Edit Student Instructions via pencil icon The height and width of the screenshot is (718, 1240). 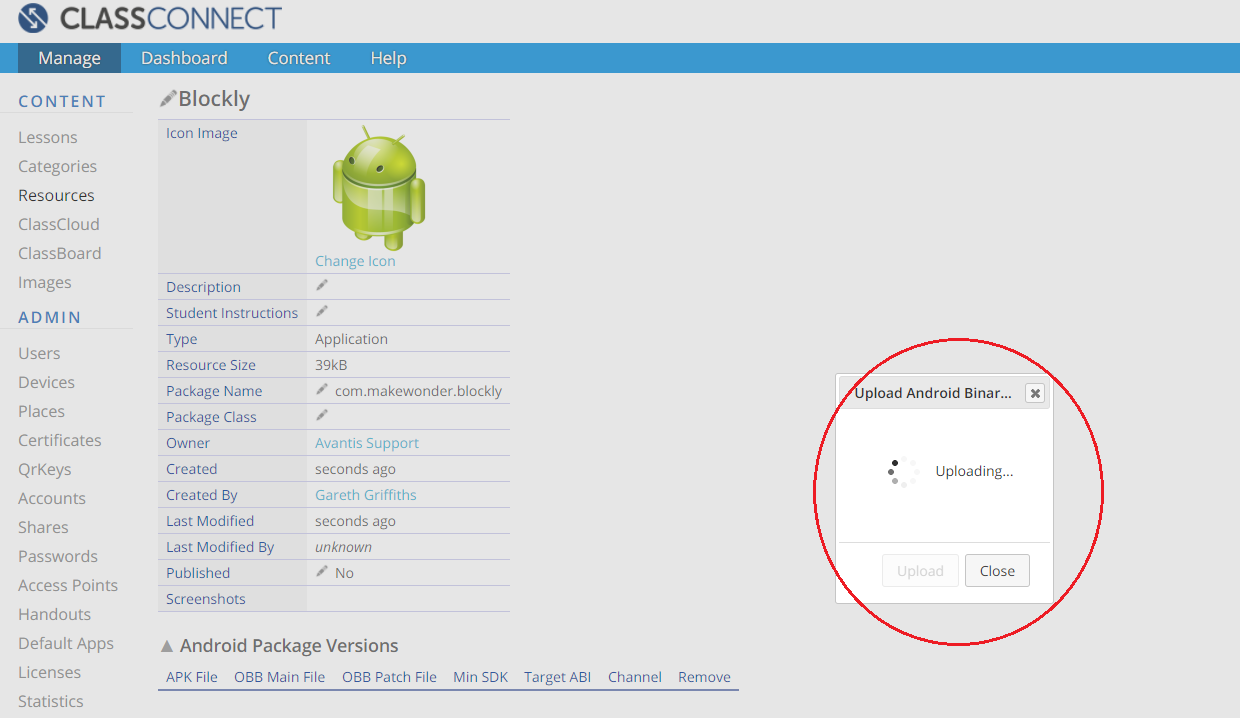(x=322, y=311)
